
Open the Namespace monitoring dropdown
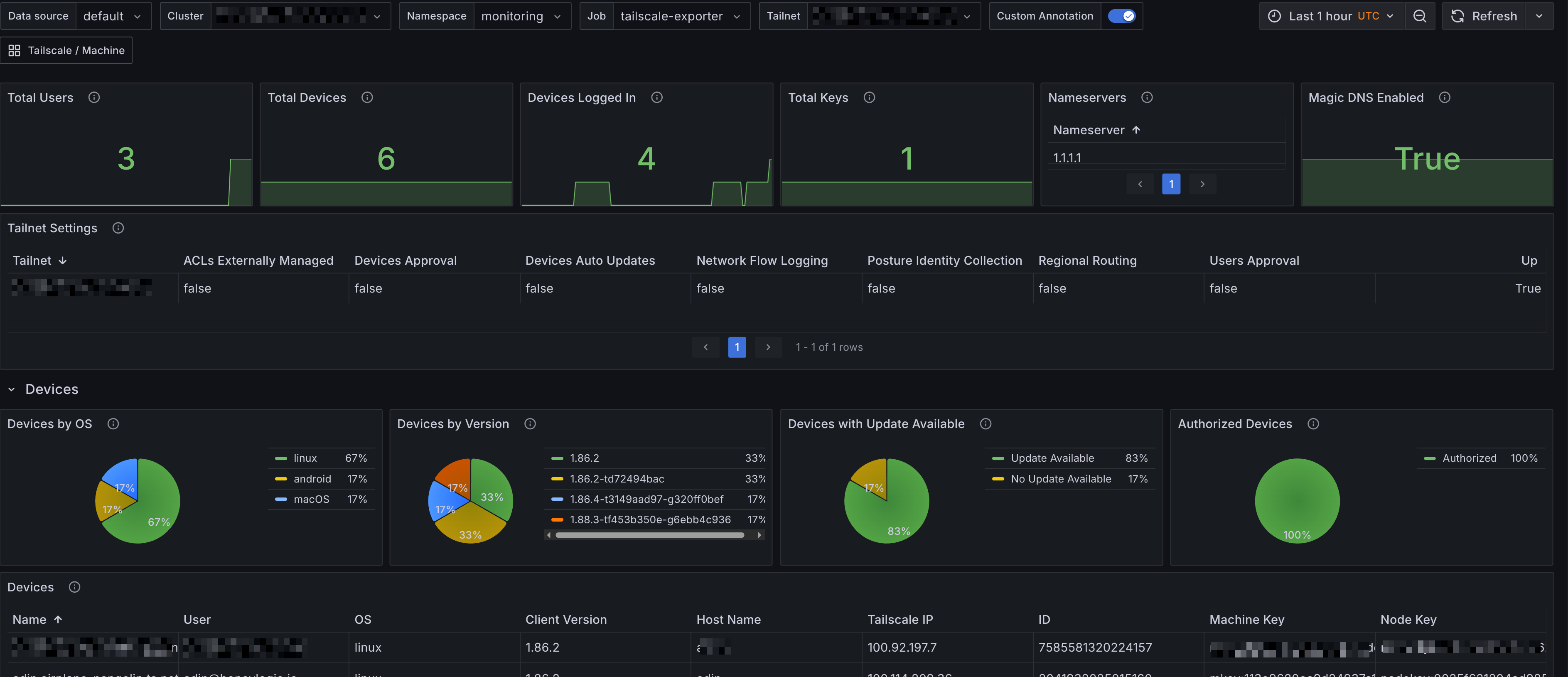[x=521, y=17]
